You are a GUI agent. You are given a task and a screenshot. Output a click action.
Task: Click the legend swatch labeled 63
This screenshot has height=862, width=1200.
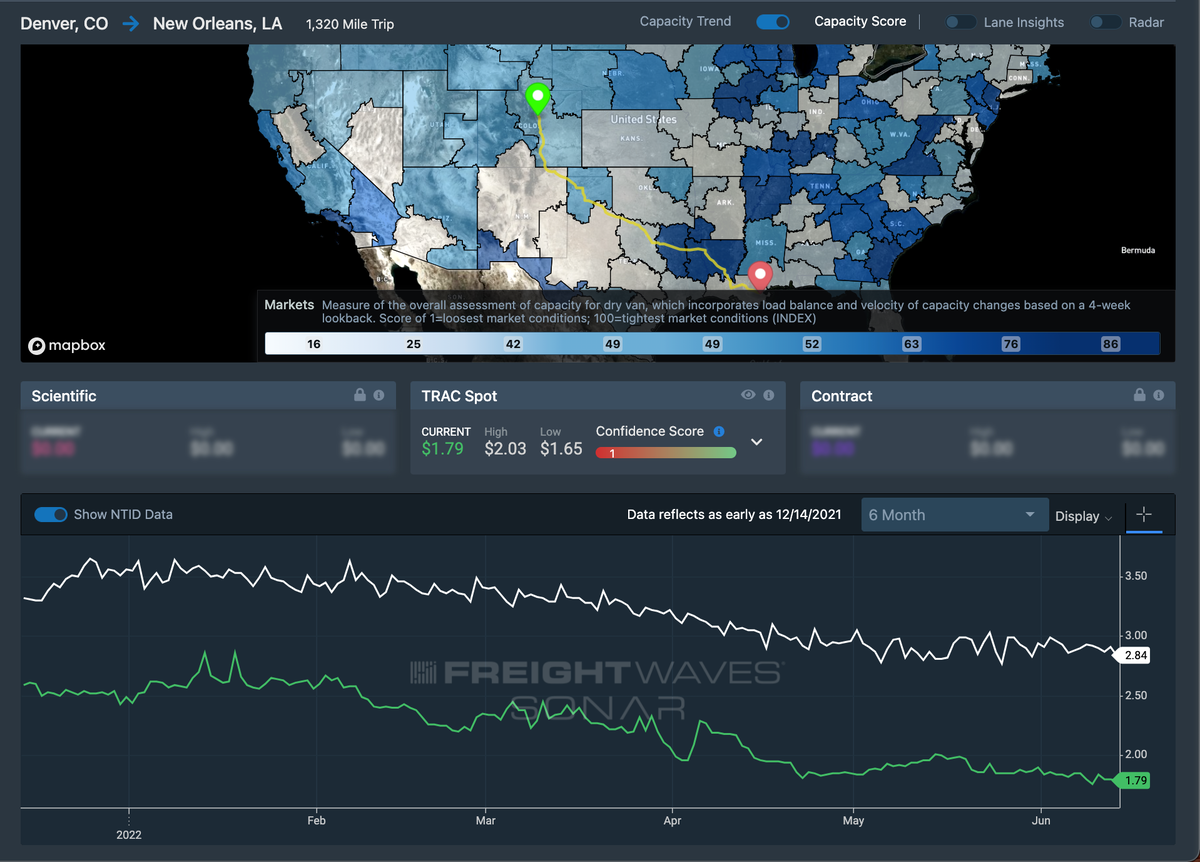911,344
